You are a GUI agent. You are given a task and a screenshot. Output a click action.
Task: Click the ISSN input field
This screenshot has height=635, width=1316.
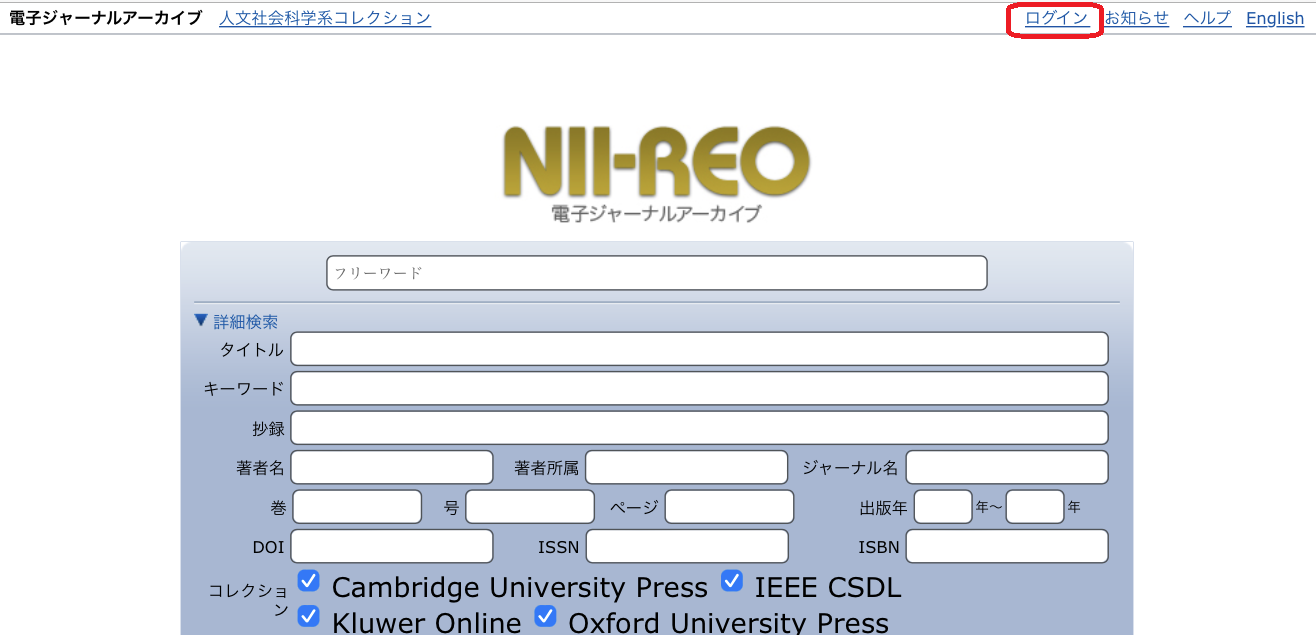coord(687,546)
